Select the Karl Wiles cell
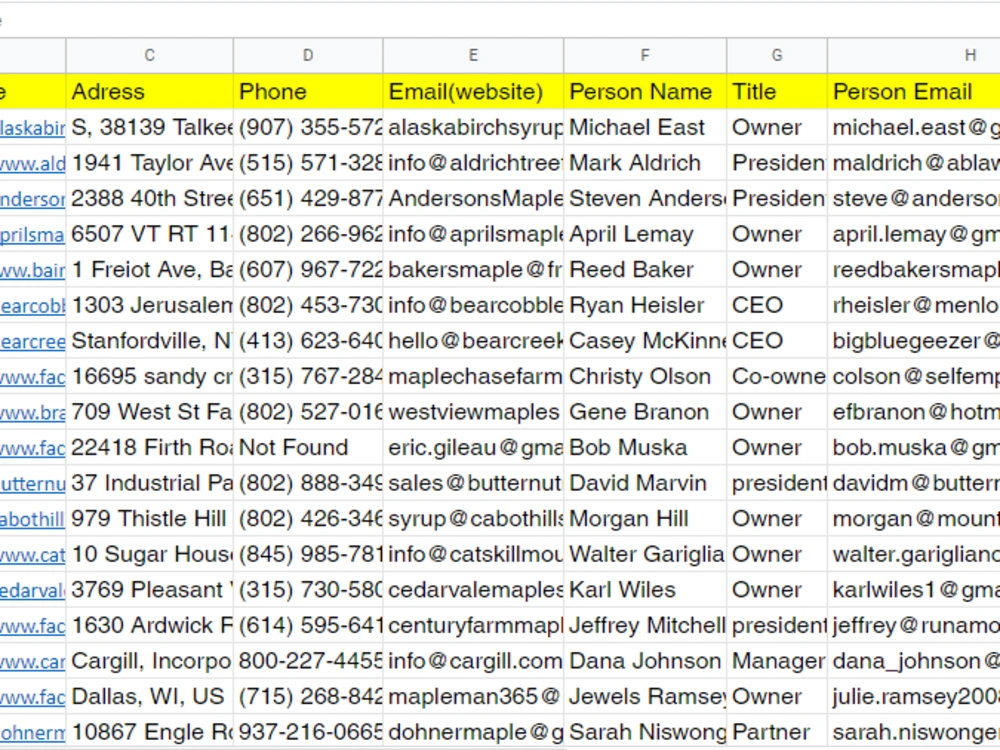 tap(645, 590)
